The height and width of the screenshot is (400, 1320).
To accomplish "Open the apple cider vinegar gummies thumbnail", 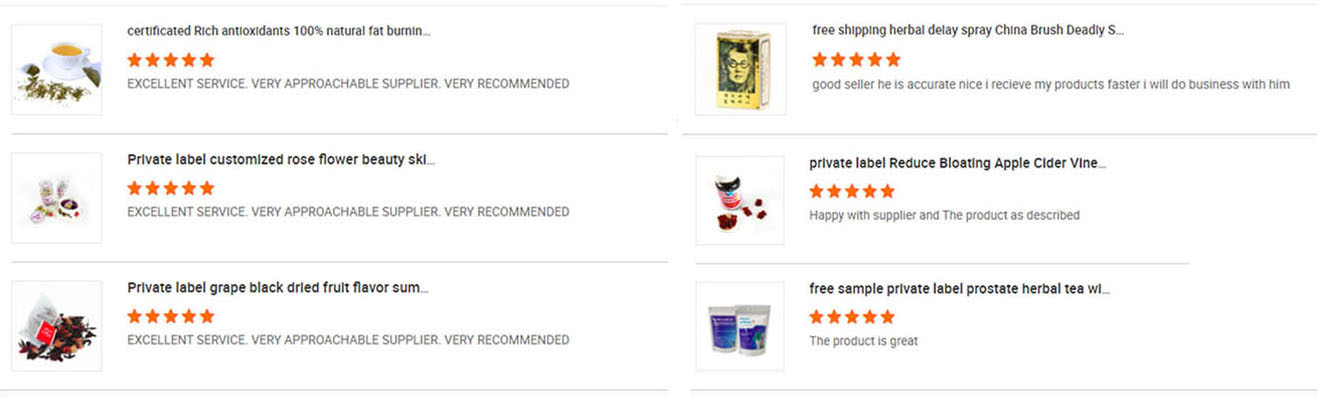I will [740, 200].
